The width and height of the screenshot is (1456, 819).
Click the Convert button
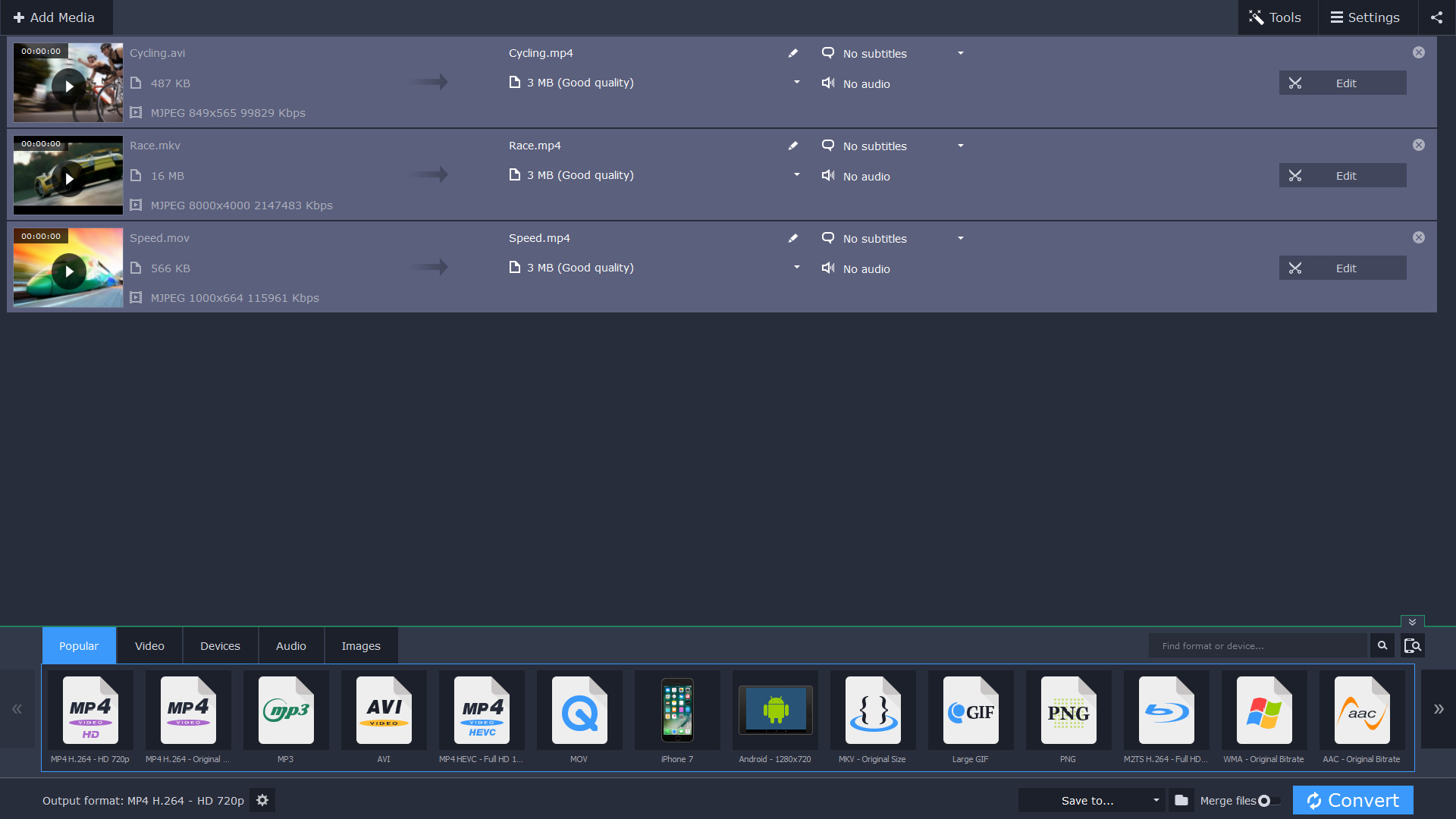[x=1352, y=800]
